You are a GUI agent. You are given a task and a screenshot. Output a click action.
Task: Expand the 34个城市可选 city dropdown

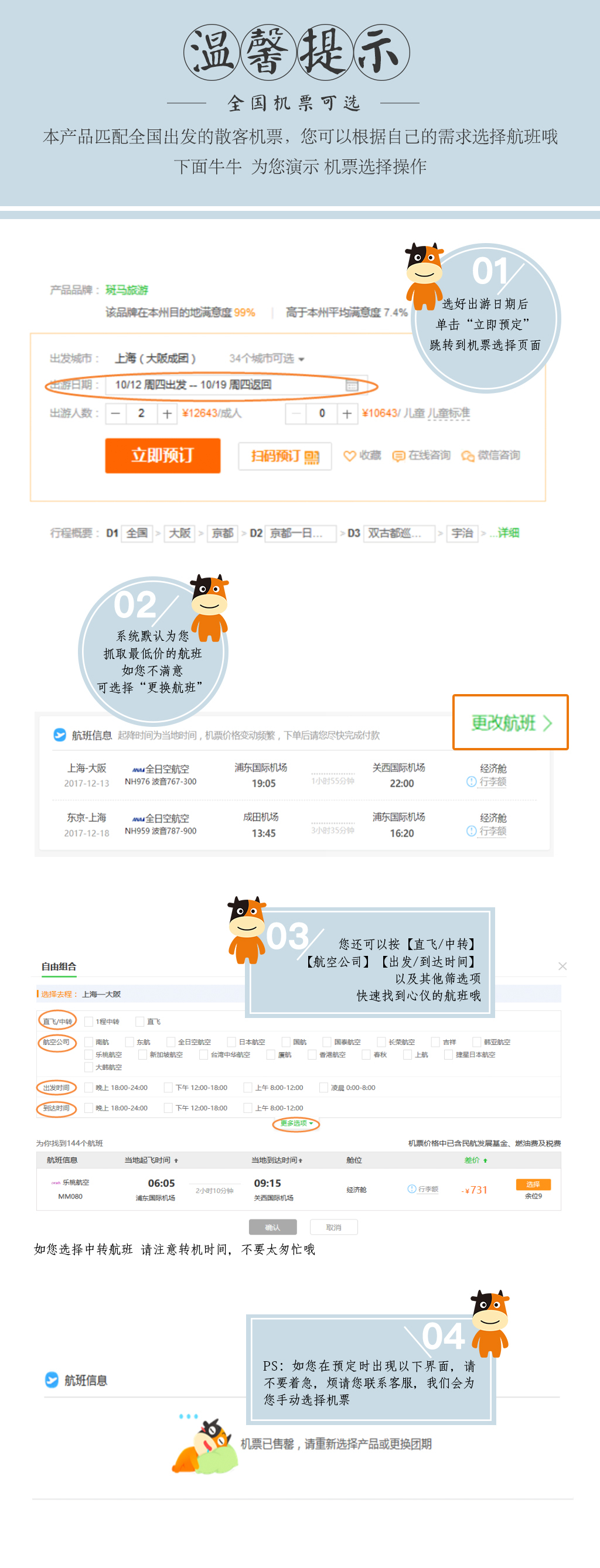click(x=267, y=358)
